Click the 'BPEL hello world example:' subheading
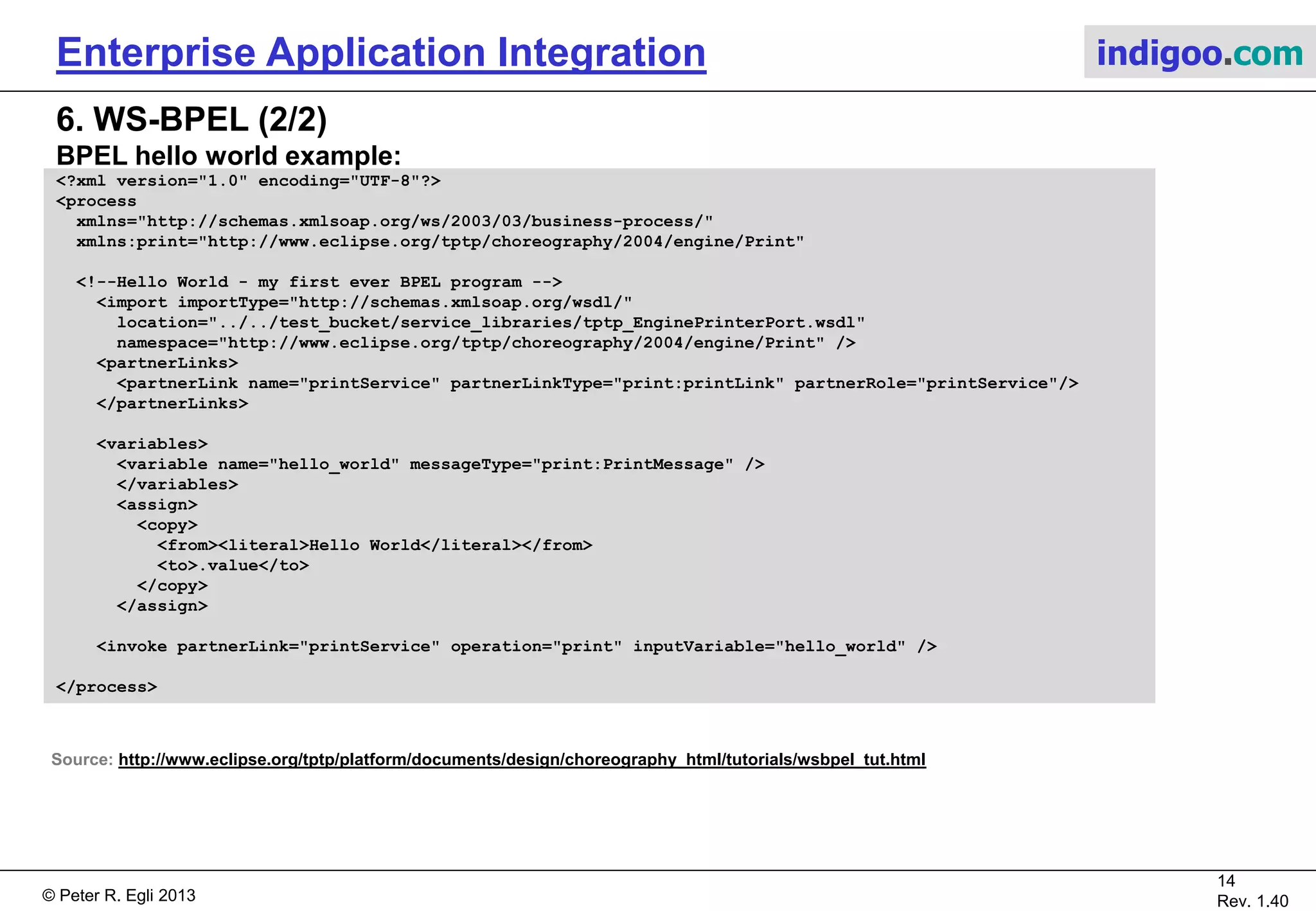This screenshot has width=1316, height=911. 229,155
